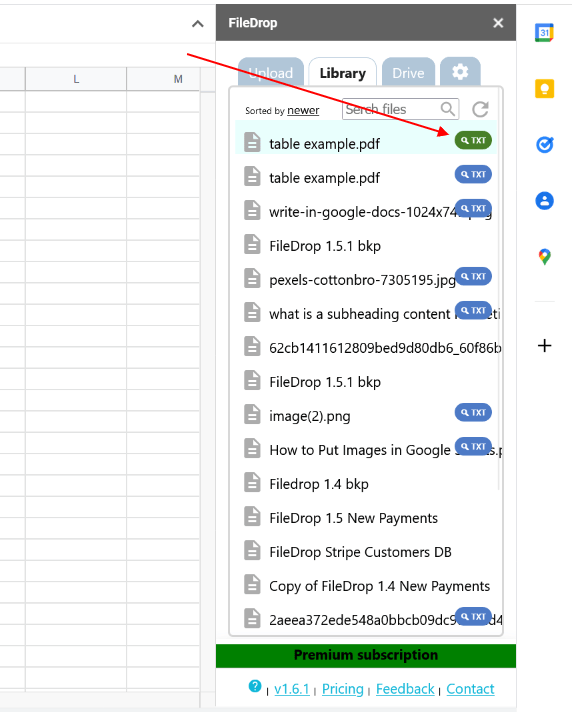Click the magnifier icon in search box
The image size is (572, 712).
(448, 109)
